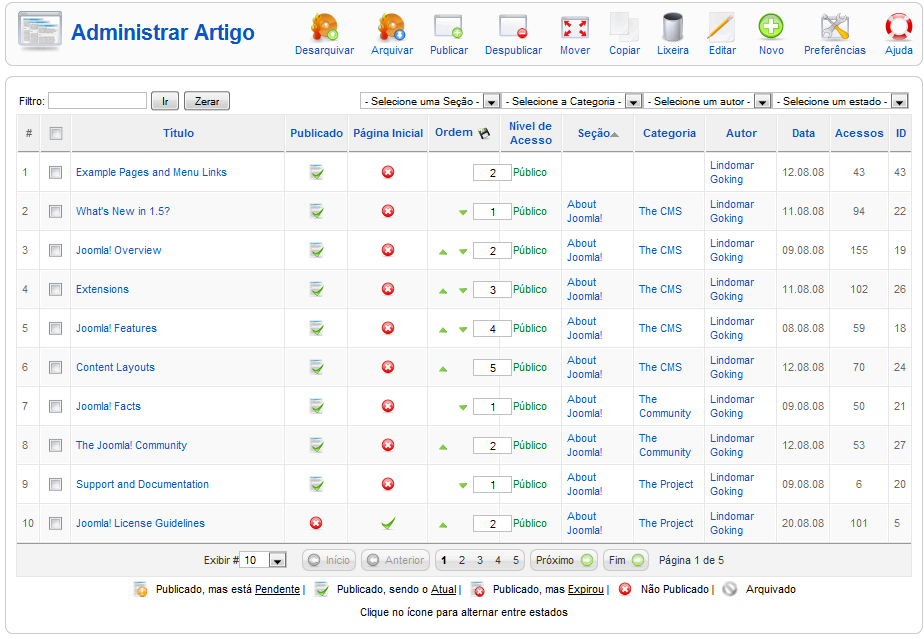This screenshot has width=924, height=639.
Task: Toggle front page icon for What's New in 1.5?
Action: (388, 211)
